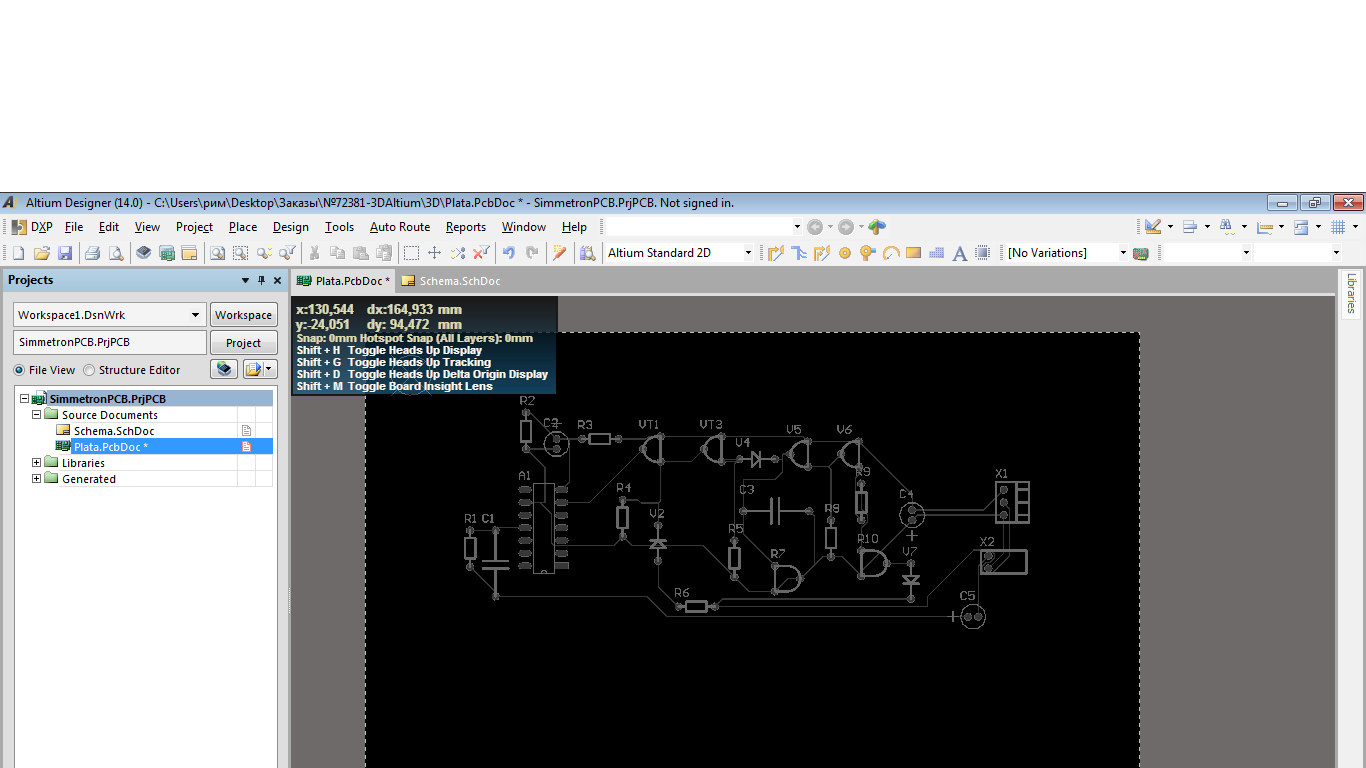Click the Select inside area tool
The height and width of the screenshot is (768, 1366).
pyautogui.click(x=411, y=253)
